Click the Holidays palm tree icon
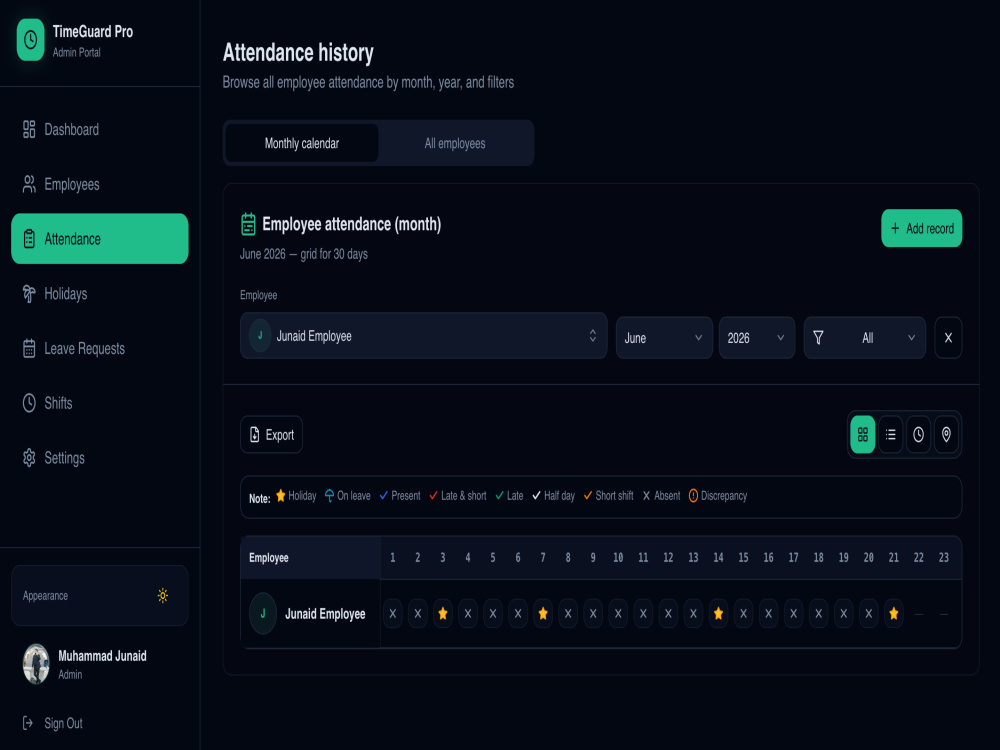The height and width of the screenshot is (750, 1000). 29,293
